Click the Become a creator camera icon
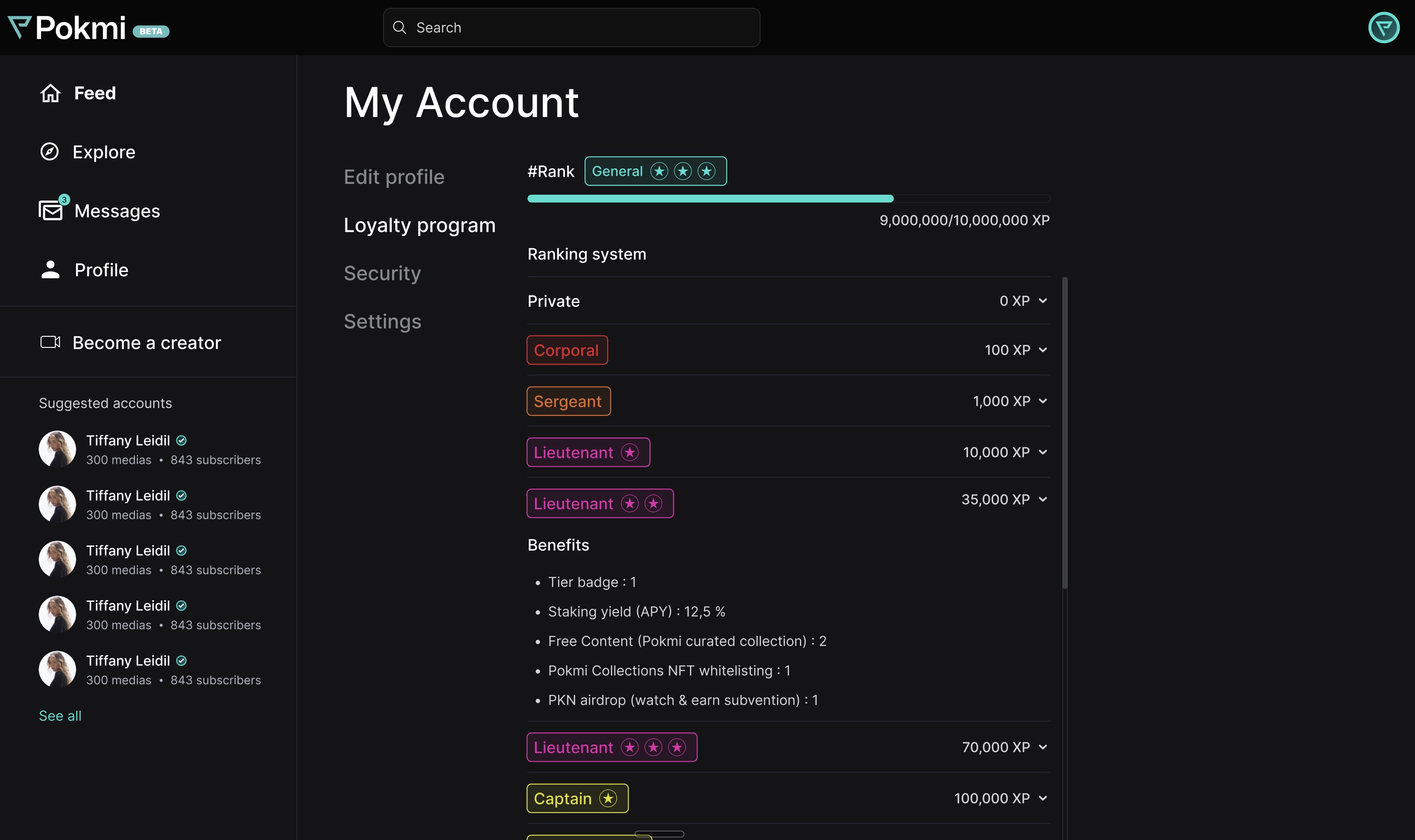The height and width of the screenshot is (840, 1415). [x=50, y=342]
